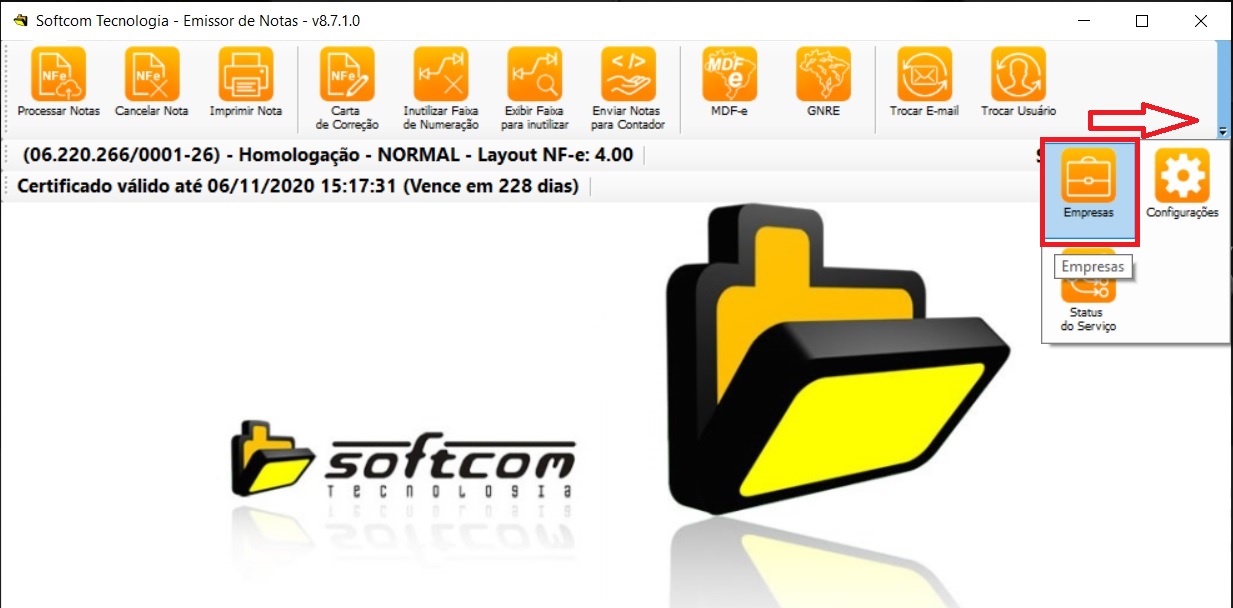Viewport: 1233px width, 608px height.
Task: Maximize the Emissor de Notas window
Action: click(1142, 21)
